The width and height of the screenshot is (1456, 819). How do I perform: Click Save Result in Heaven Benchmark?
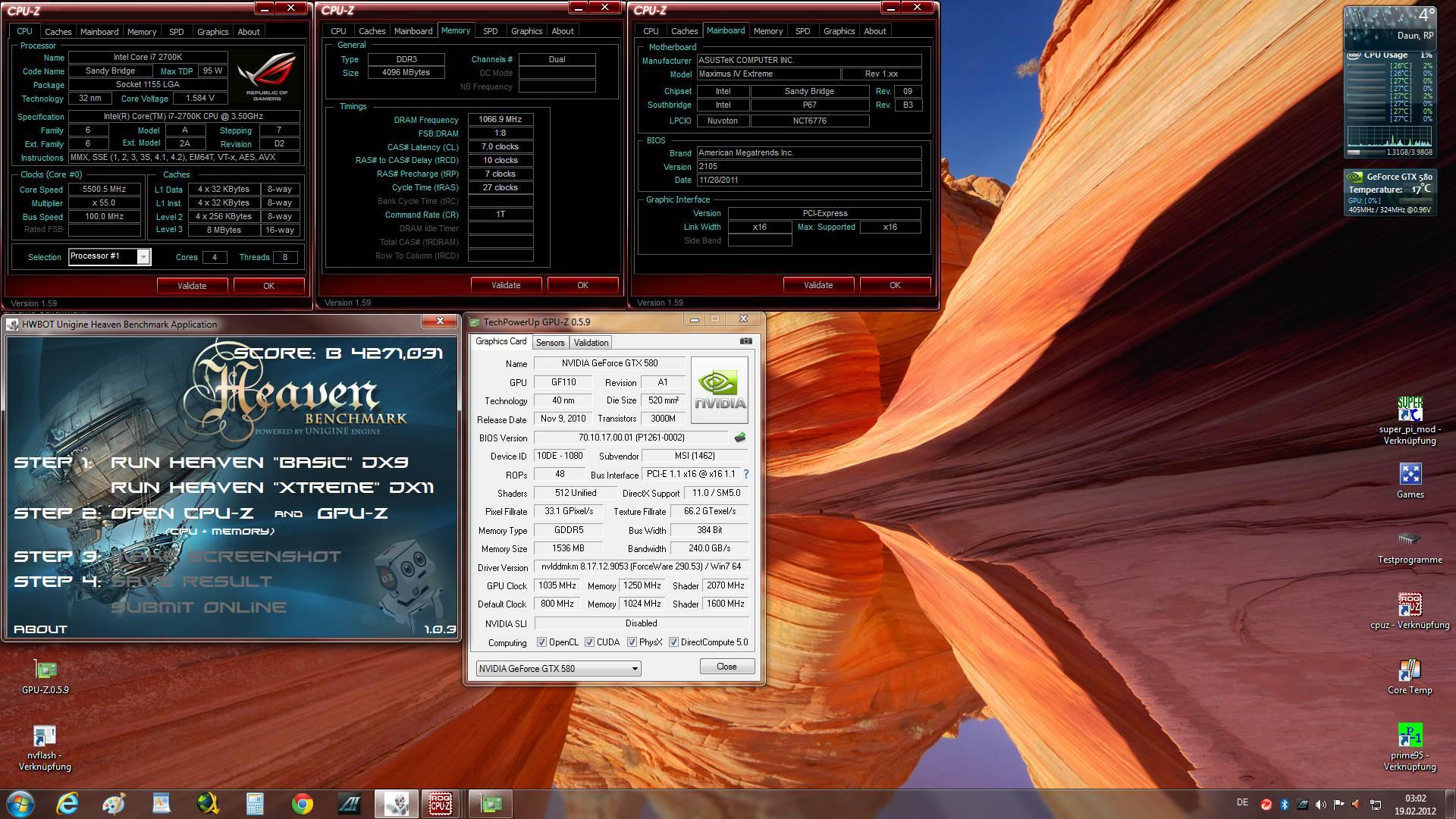pyautogui.click(x=191, y=582)
